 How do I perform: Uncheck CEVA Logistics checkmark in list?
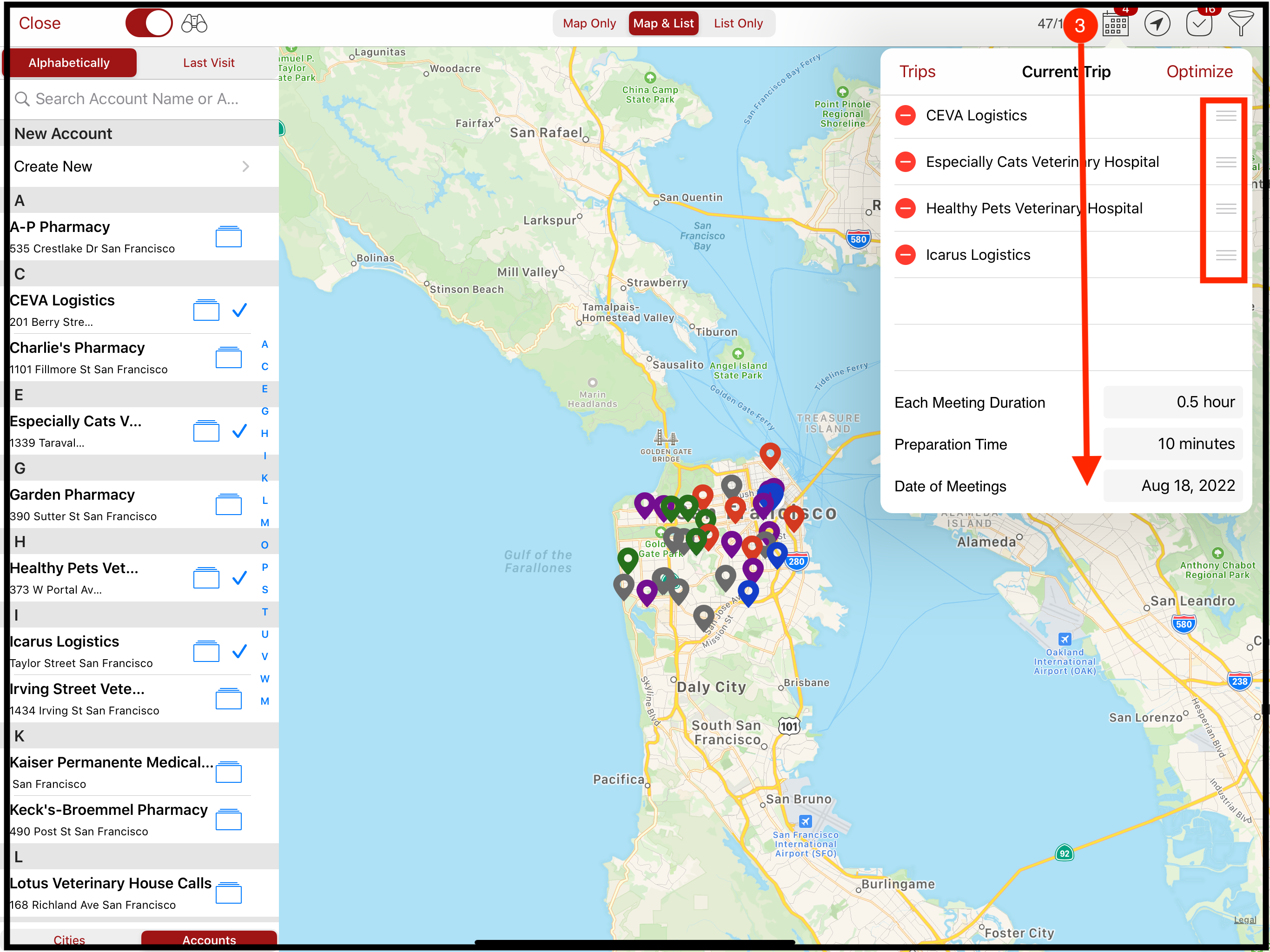[x=239, y=310]
